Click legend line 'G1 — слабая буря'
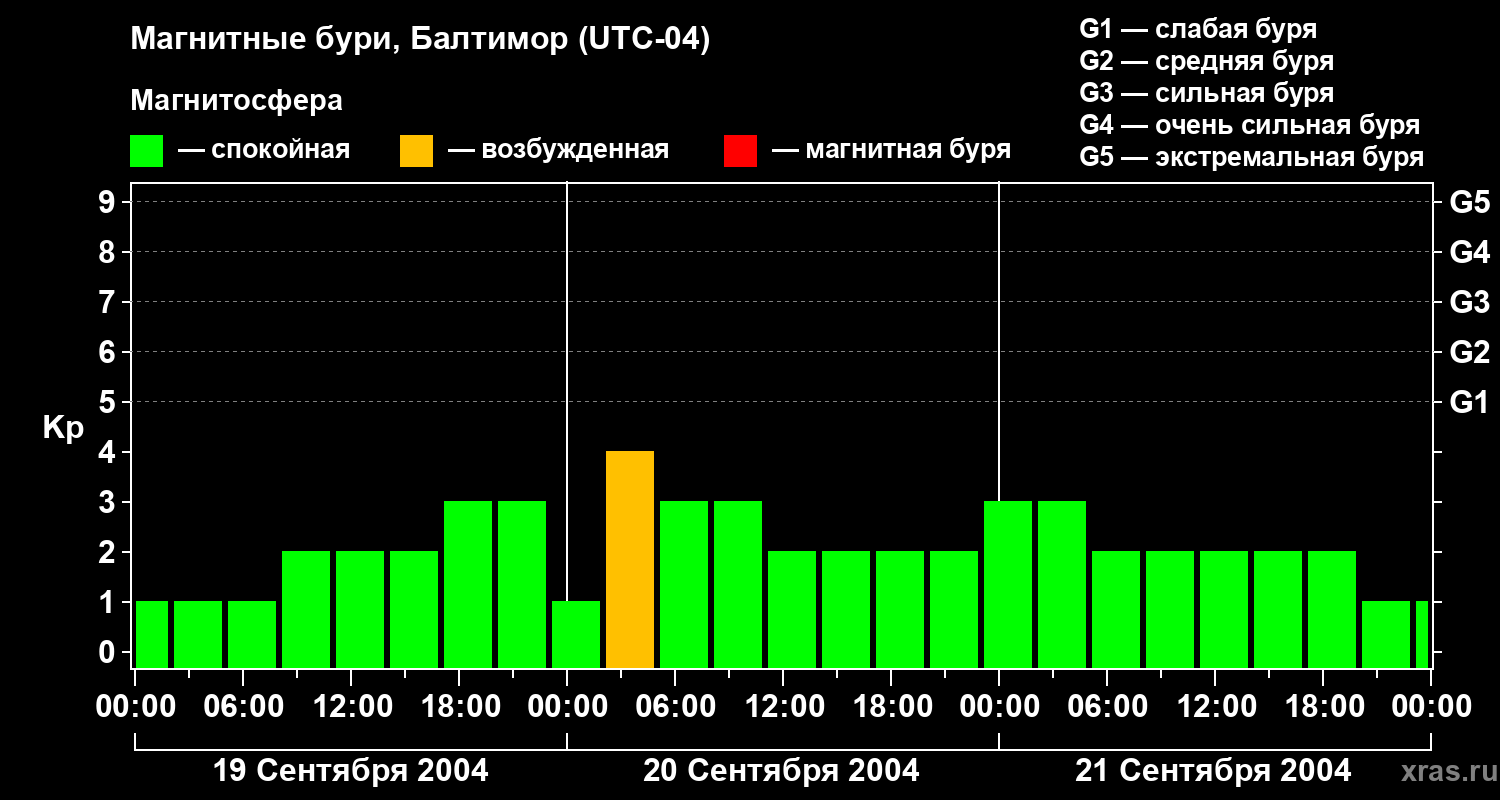This screenshot has height=800, width=1500. 1198,29
